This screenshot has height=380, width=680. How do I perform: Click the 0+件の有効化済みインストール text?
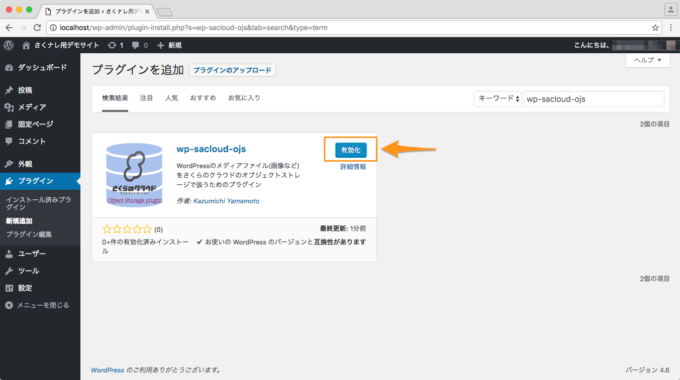coord(145,246)
